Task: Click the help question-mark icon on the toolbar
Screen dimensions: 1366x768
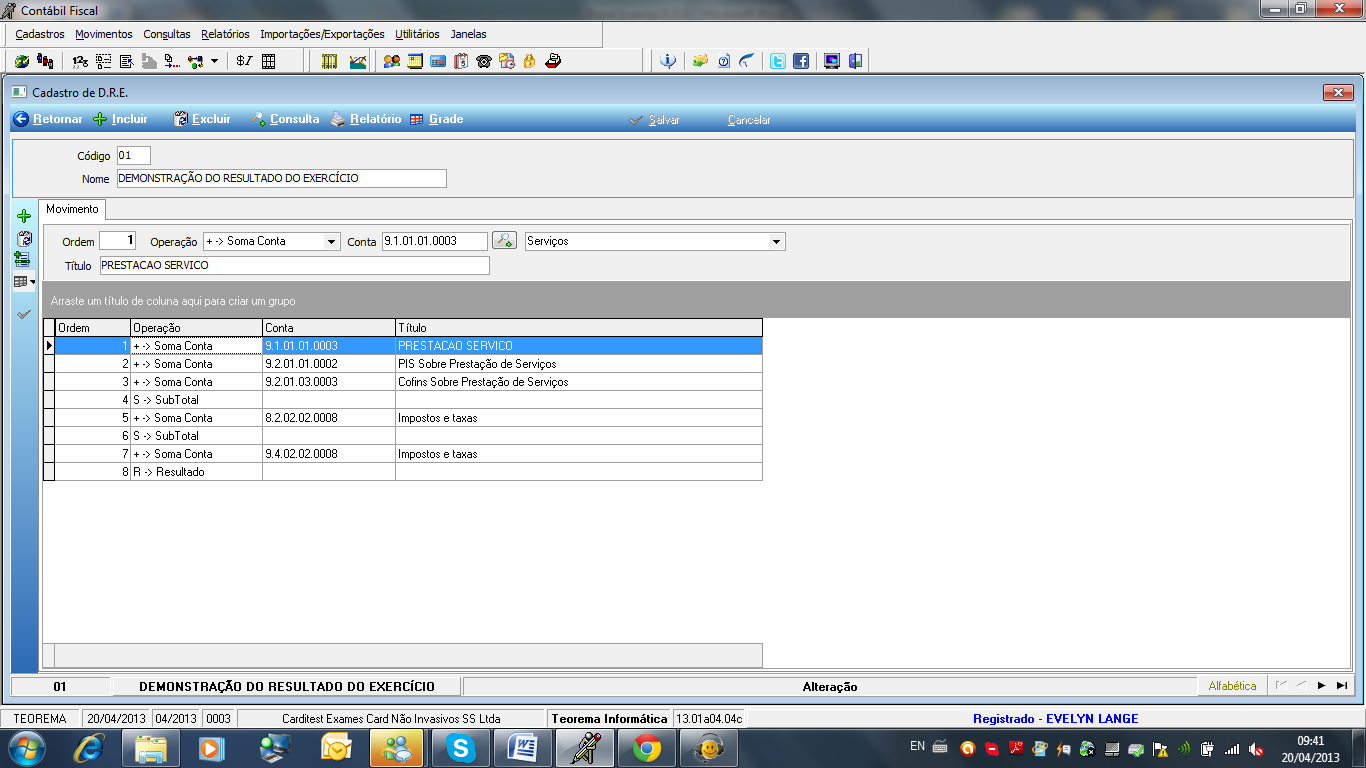Action: [x=724, y=61]
